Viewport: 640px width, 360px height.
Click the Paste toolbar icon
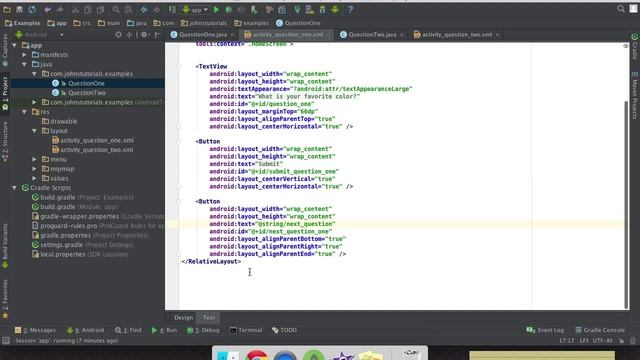(x=100, y=9)
